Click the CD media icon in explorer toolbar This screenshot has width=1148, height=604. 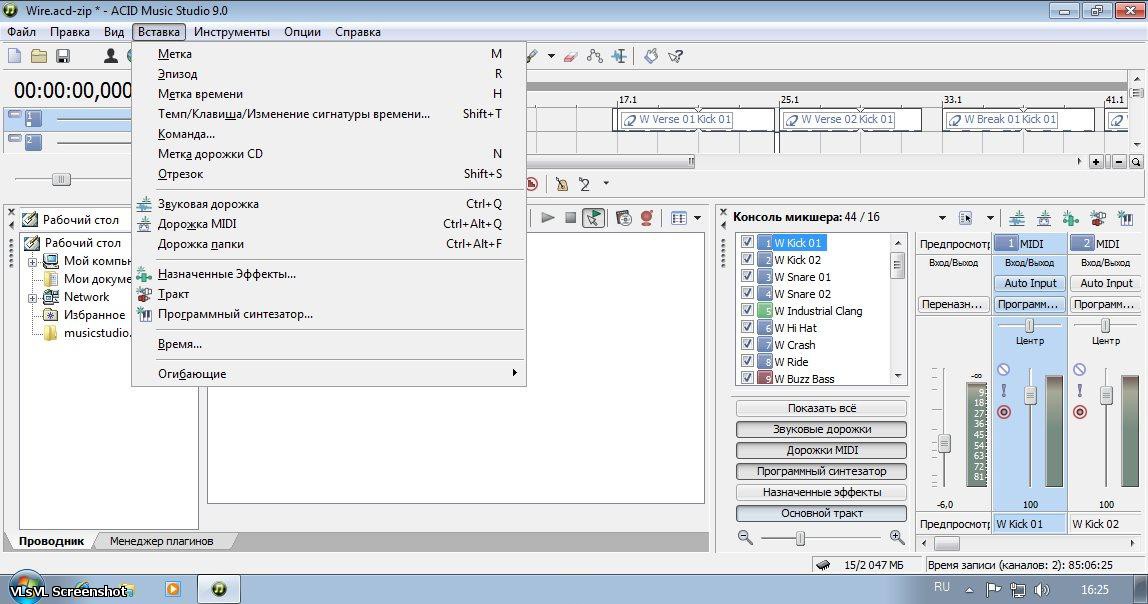tap(624, 217)
